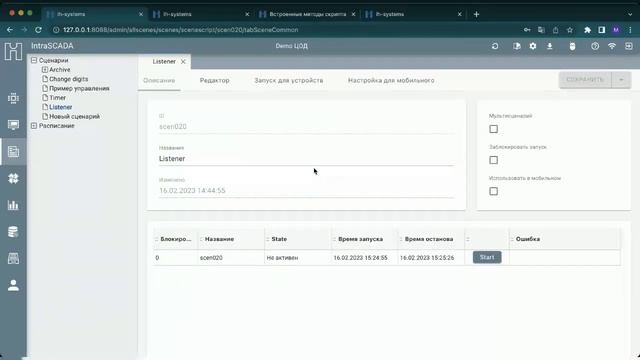Open the store sidebar icon

(x=13, y=258)
